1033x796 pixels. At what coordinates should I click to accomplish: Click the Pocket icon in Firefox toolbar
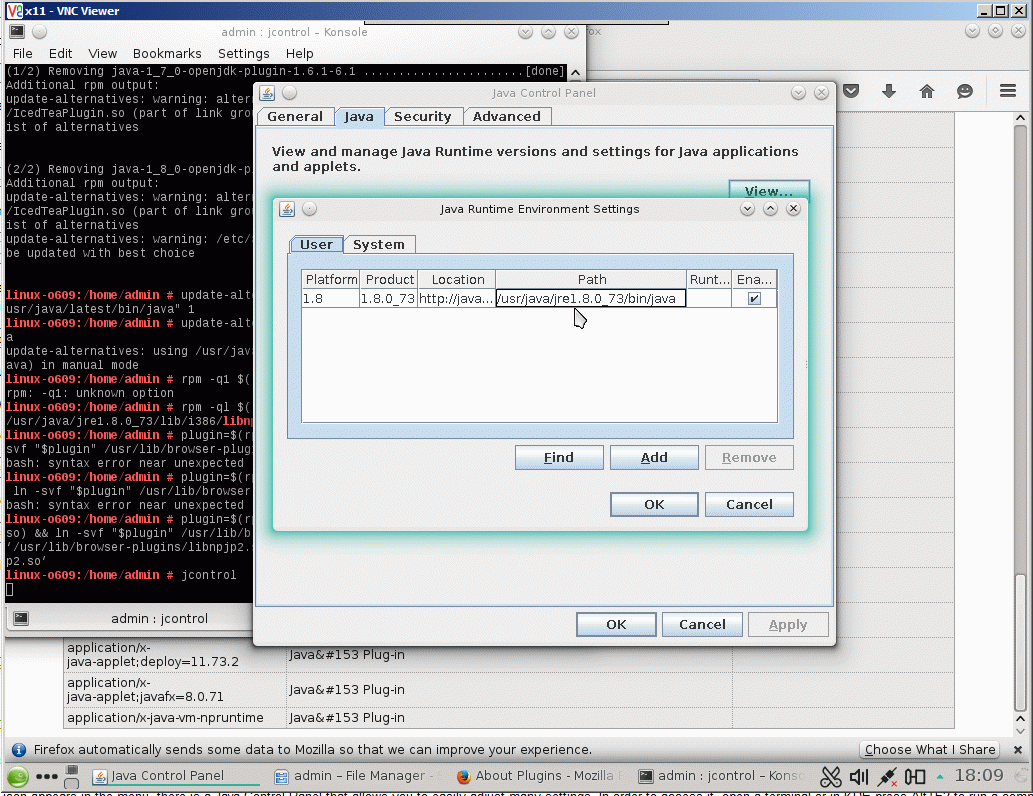pos(851,91)
